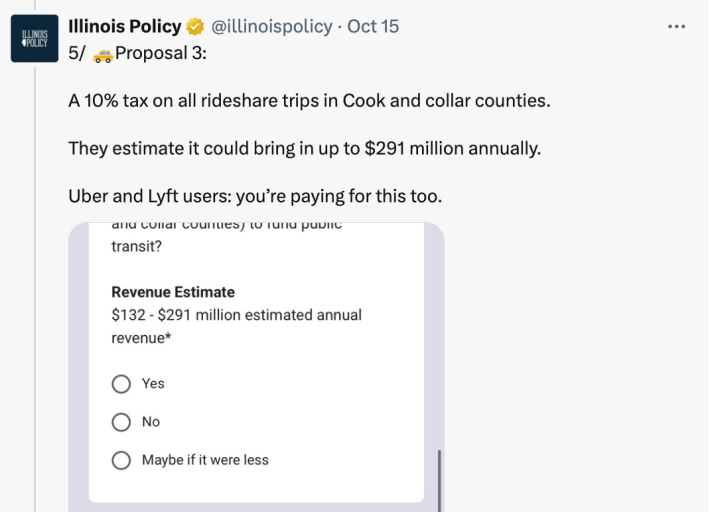710x512 pixels.
Task: Open the Illinois Policy display name link
Action: [x=124, y=27]
